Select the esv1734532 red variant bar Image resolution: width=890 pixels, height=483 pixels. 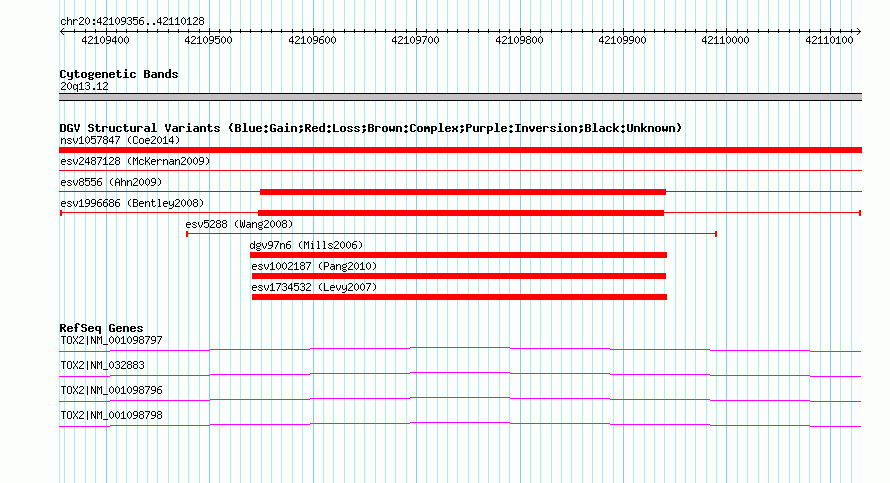(459, 297)
